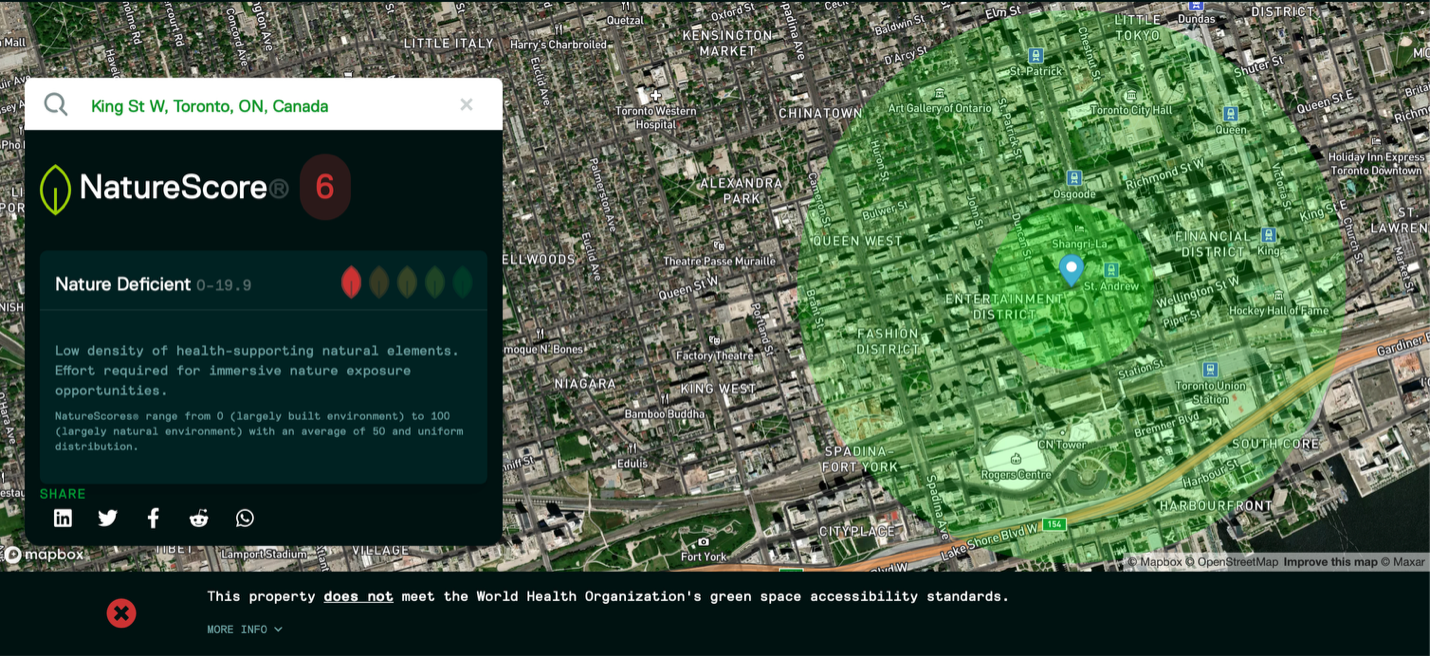Click the Queen subway station icon

point(1231,114)
